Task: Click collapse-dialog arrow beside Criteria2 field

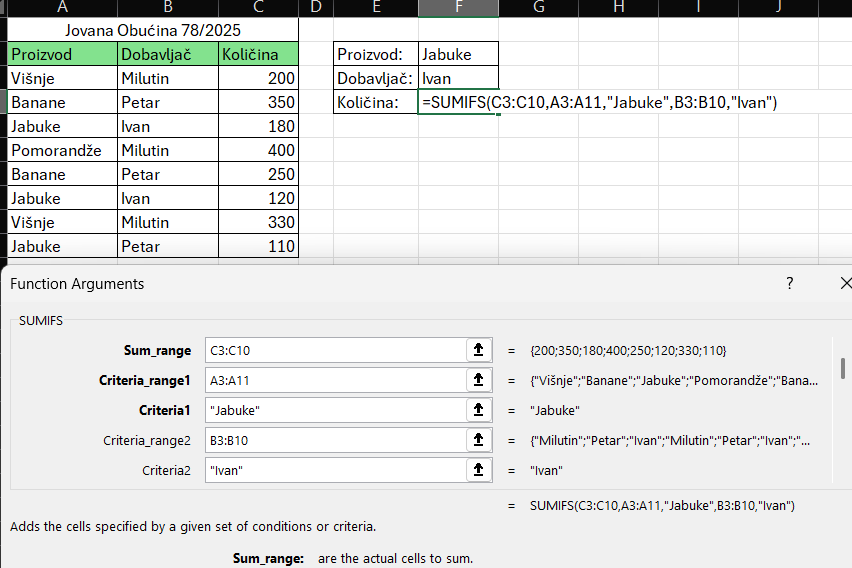Action: click(x=478, y=470)
